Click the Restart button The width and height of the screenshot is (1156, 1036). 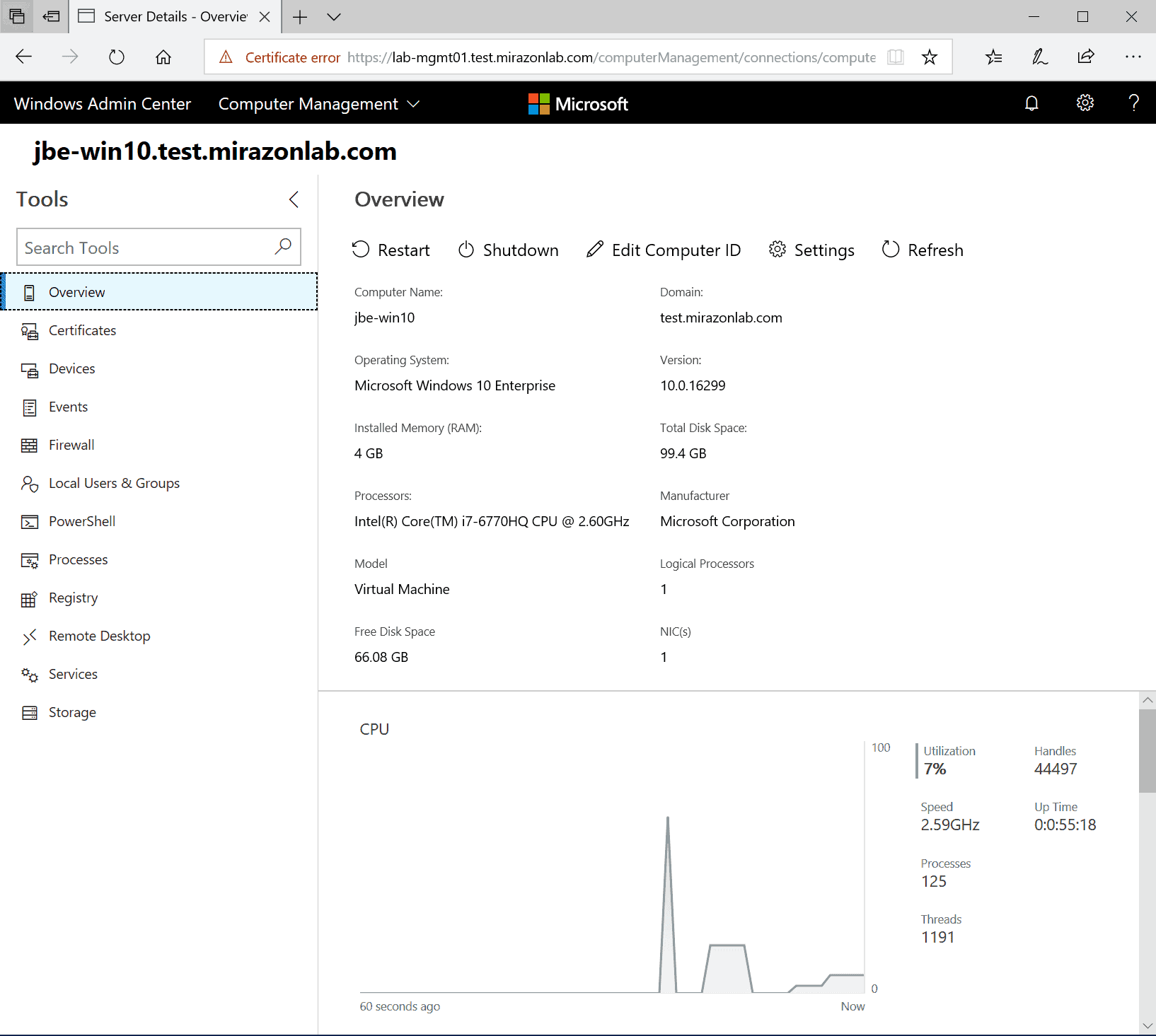pos(391,250)
